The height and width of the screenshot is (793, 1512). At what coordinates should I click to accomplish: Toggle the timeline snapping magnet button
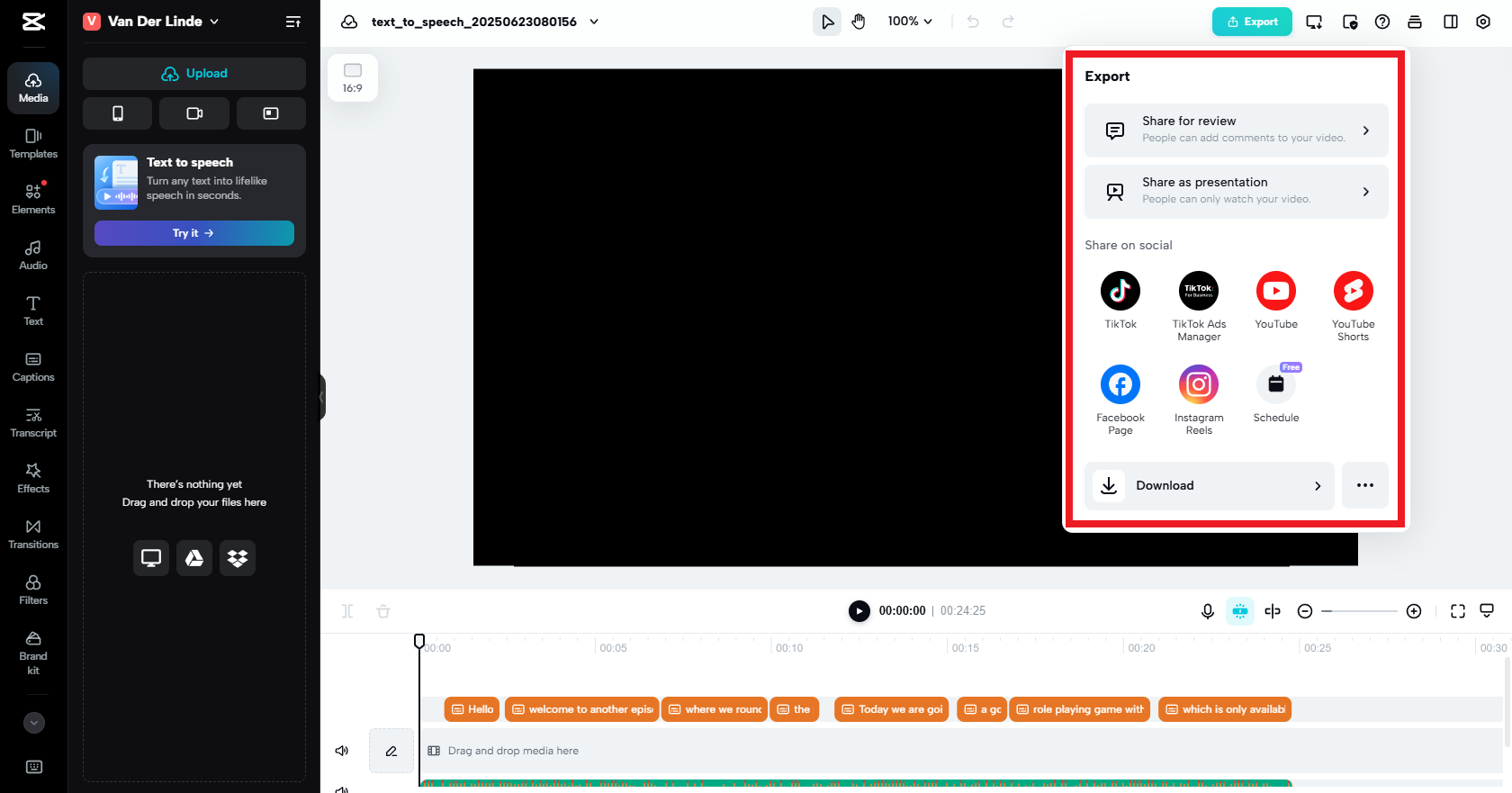tap(1239, 611)
